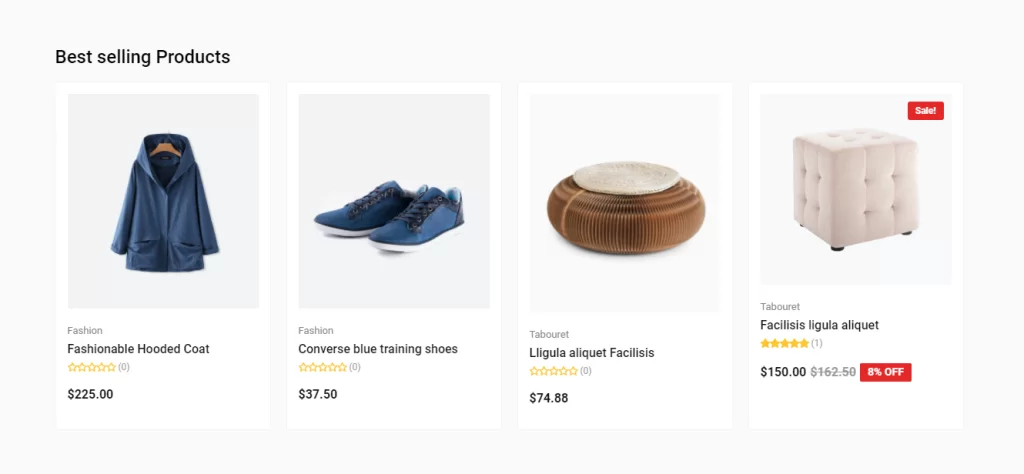Select Tabouret category above Facilisis ligula aliquet
The image size is (1024, 474).
tap(780, 306)
